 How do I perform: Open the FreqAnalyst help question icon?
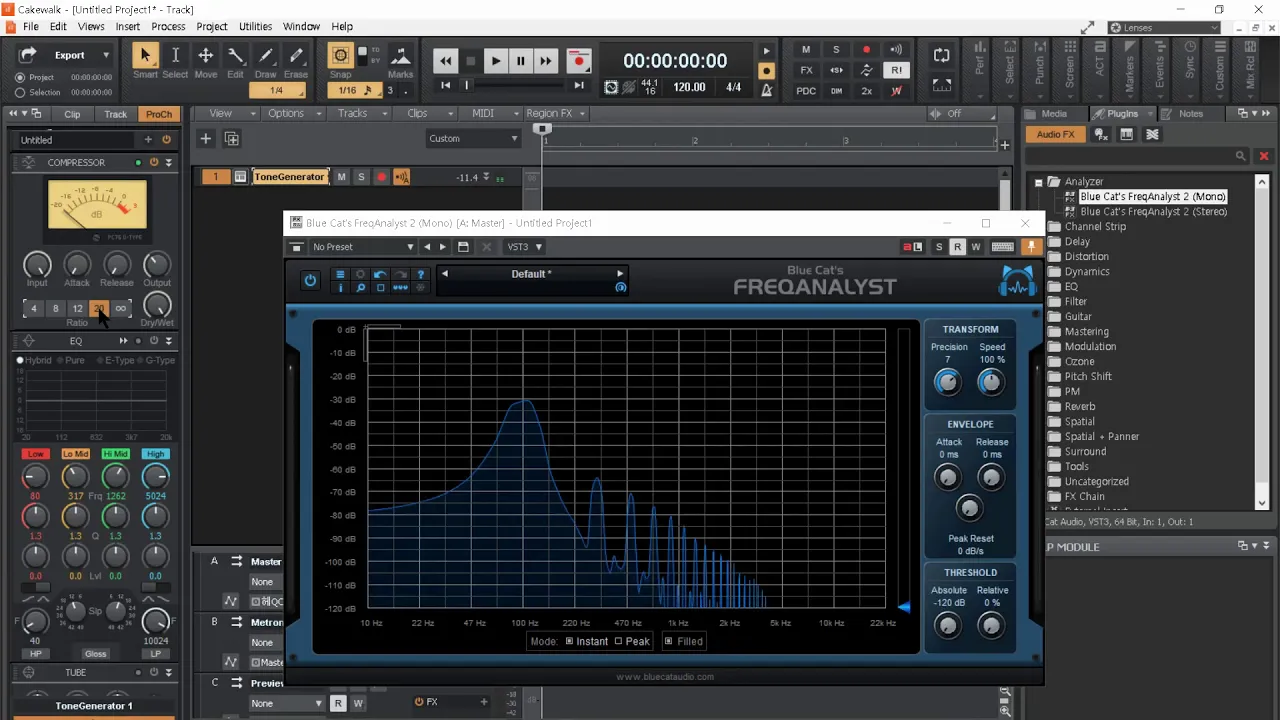[x=420, y=274]
